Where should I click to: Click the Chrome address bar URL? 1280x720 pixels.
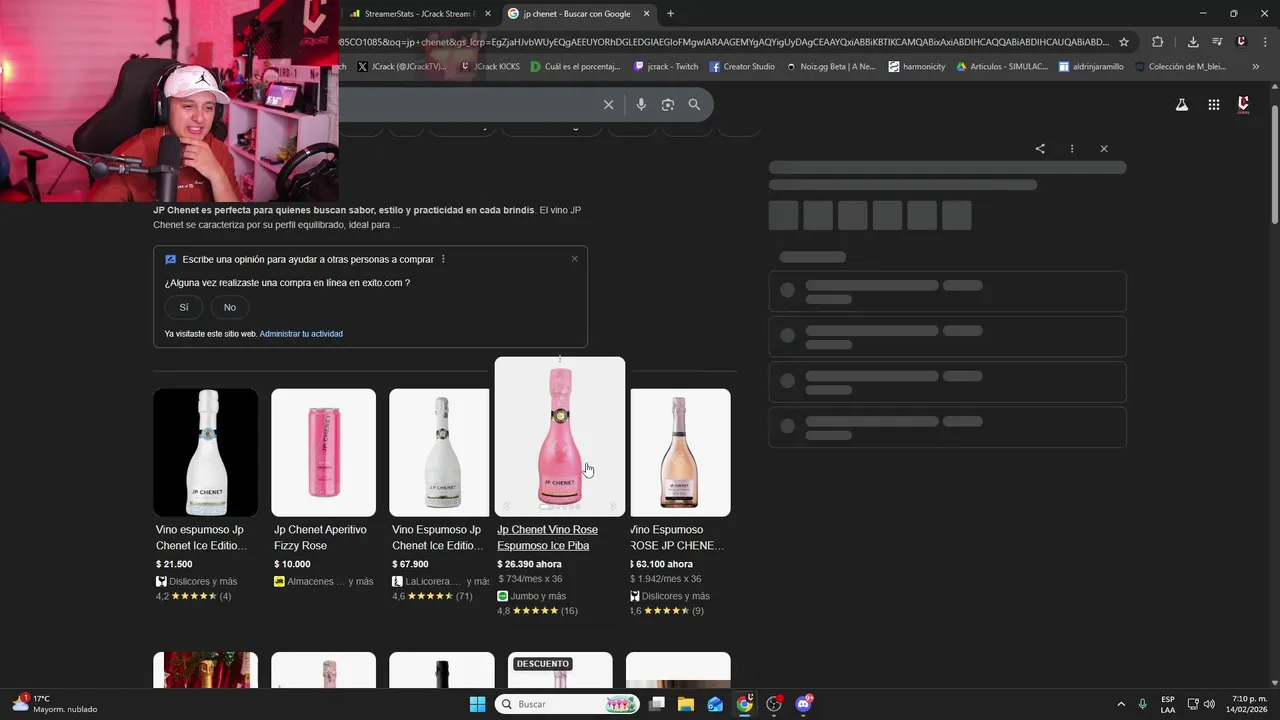coord(724,42)
